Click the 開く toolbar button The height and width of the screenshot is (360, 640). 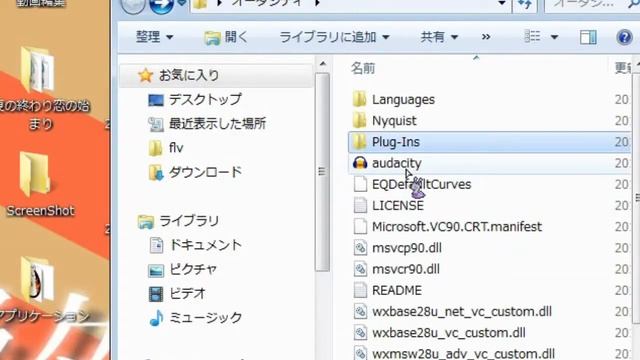click(226, 37)
